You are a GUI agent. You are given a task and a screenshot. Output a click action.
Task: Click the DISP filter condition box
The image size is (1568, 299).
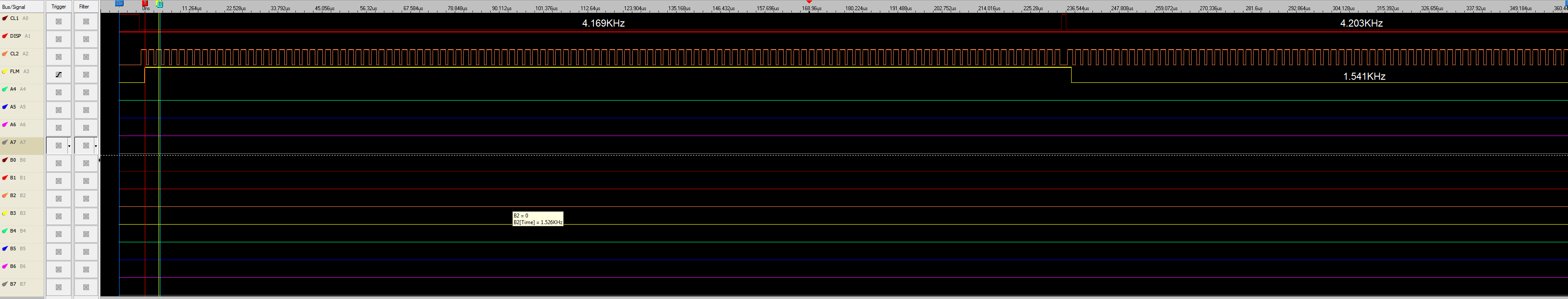(86, 39)
